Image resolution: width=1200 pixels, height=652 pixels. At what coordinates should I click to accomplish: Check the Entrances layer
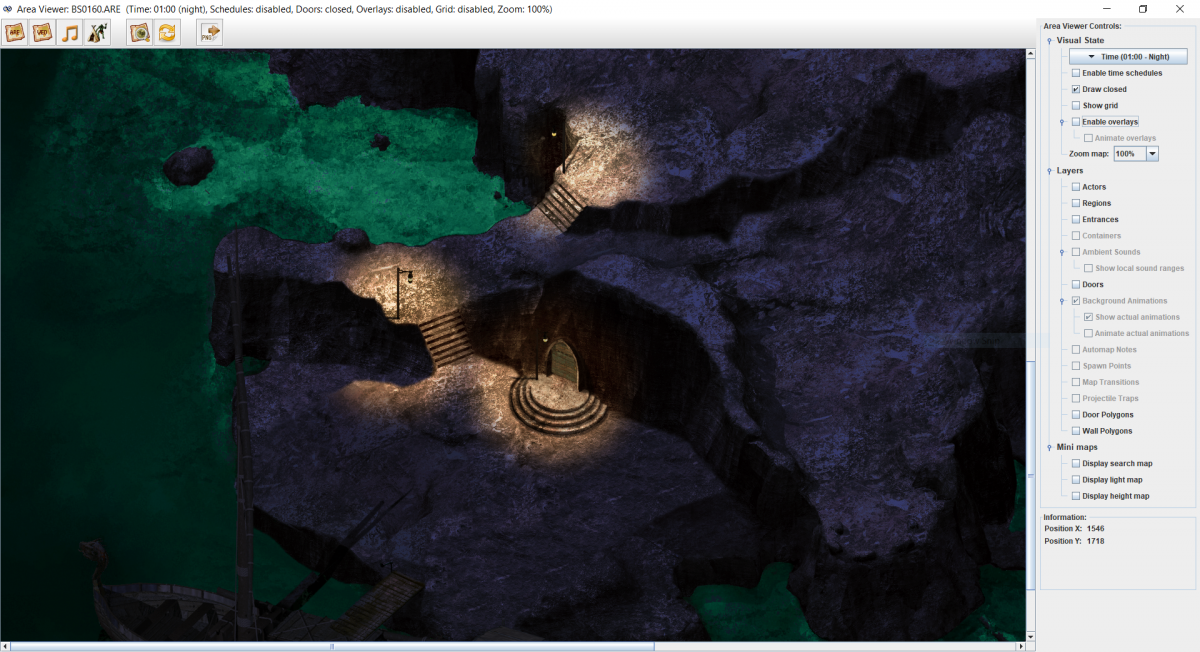[x=1076, y=219]
